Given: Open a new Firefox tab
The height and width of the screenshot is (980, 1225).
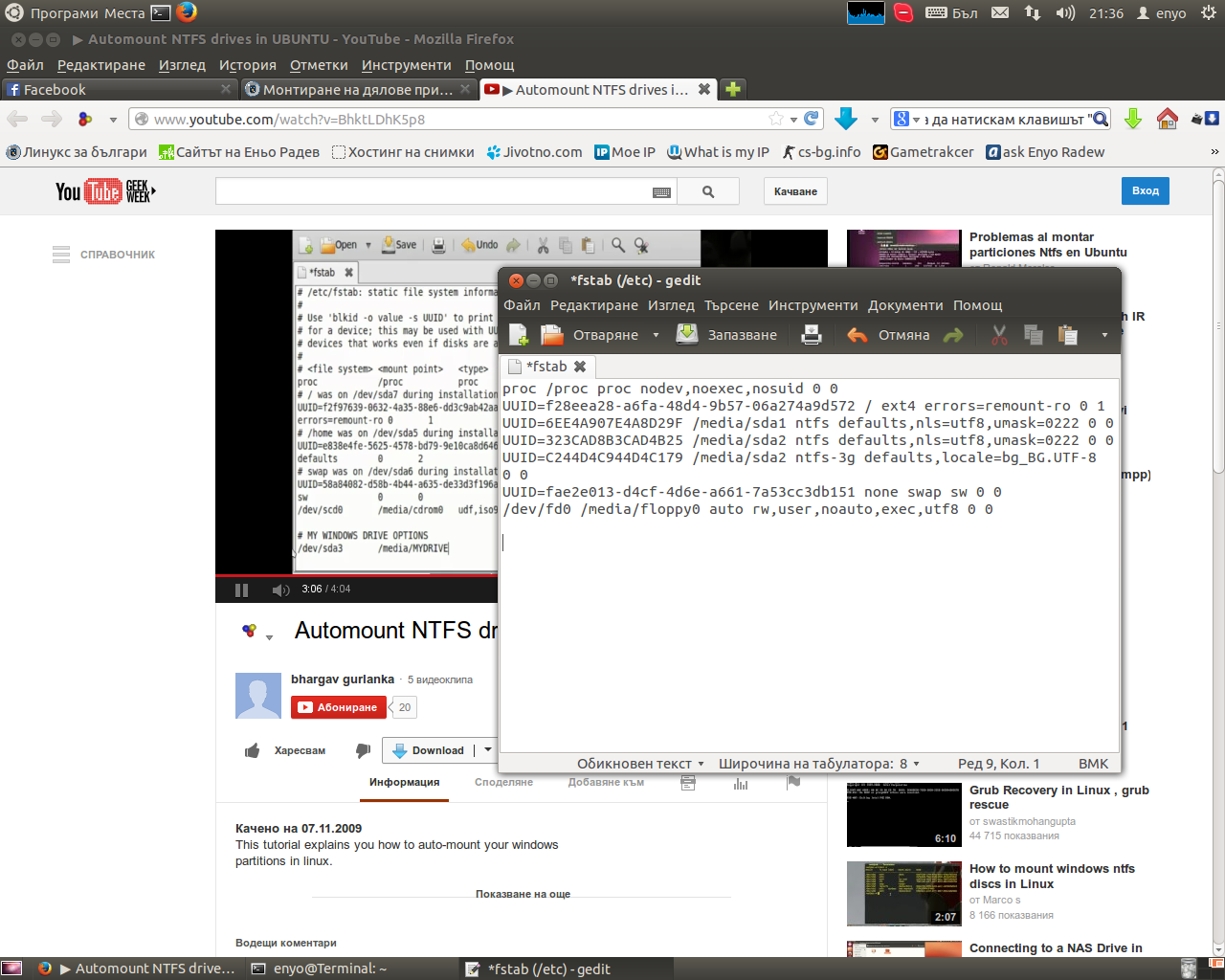Looking at the screenshot, I should [732, 89].
